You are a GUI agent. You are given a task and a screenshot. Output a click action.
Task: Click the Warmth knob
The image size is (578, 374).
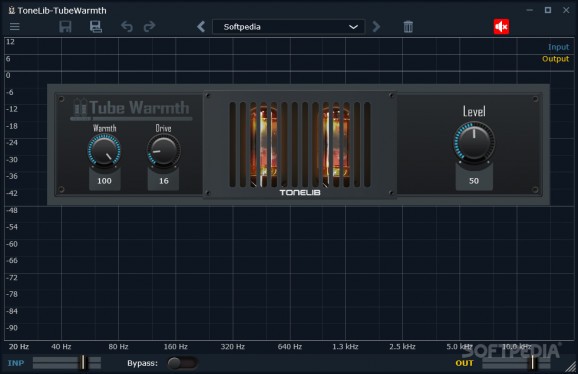click(x=104, y=150)
